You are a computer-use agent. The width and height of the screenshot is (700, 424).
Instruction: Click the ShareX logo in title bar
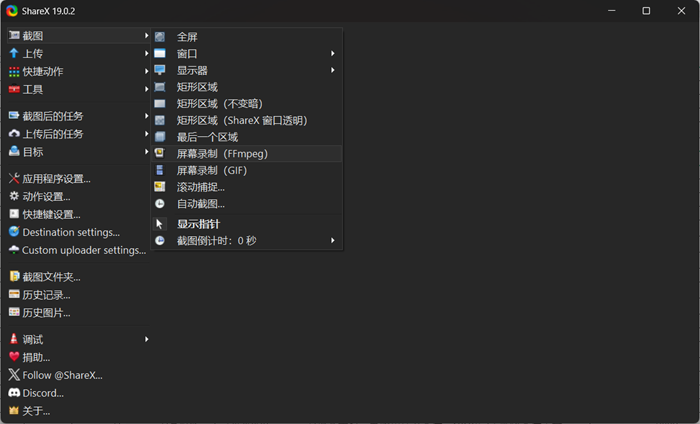point(12,11)
